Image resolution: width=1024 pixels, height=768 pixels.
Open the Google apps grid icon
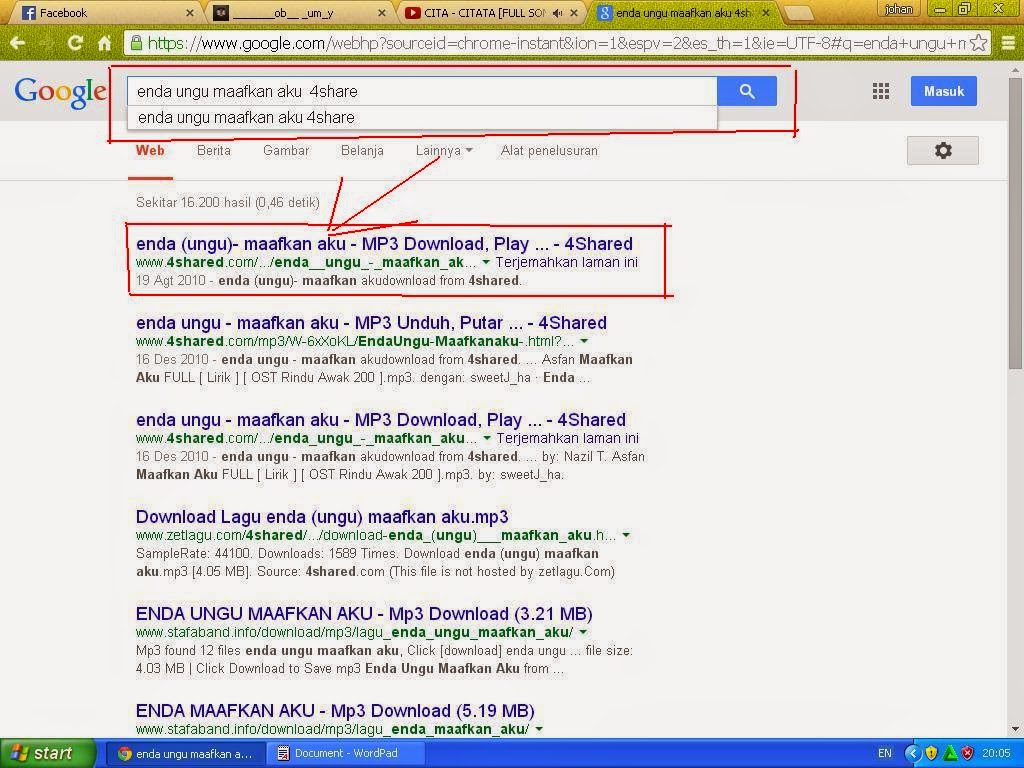click(x=881, y=90)
